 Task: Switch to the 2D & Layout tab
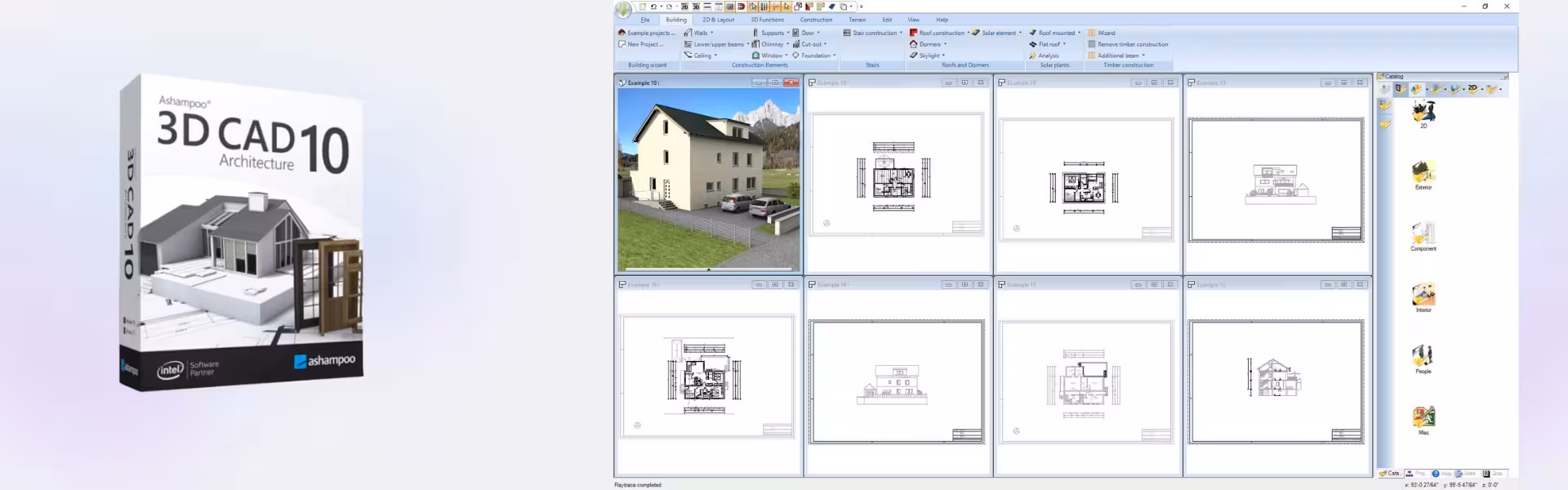click(x=719, y=20)
